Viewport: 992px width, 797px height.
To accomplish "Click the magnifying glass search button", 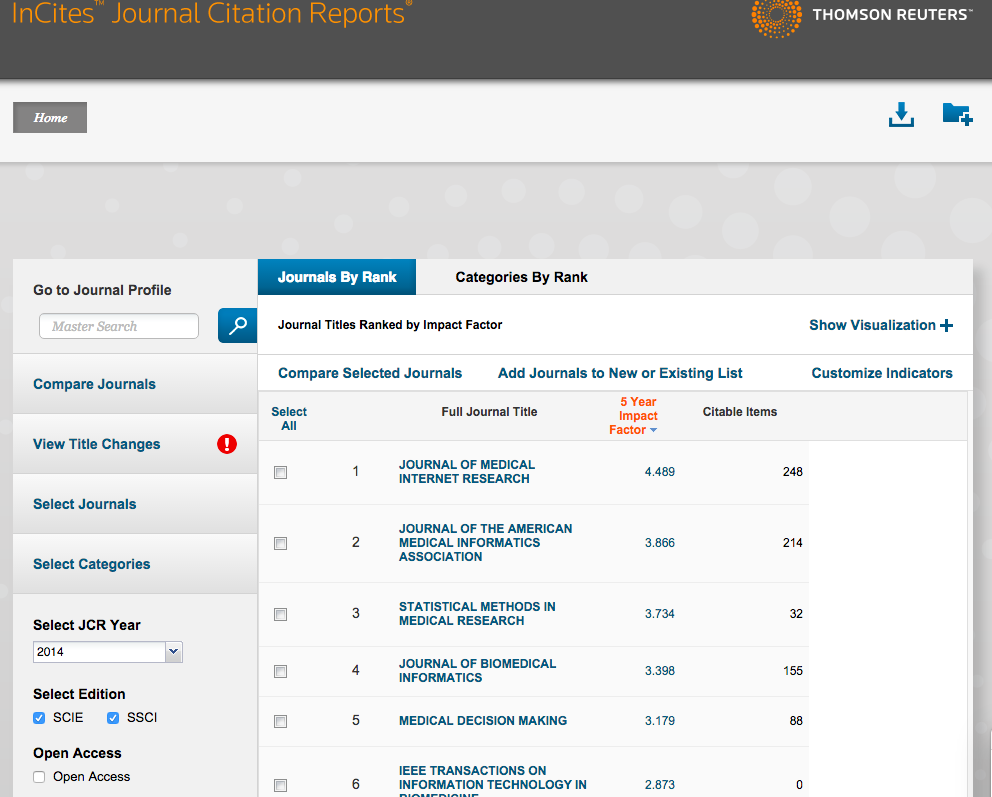I will 237,326.
